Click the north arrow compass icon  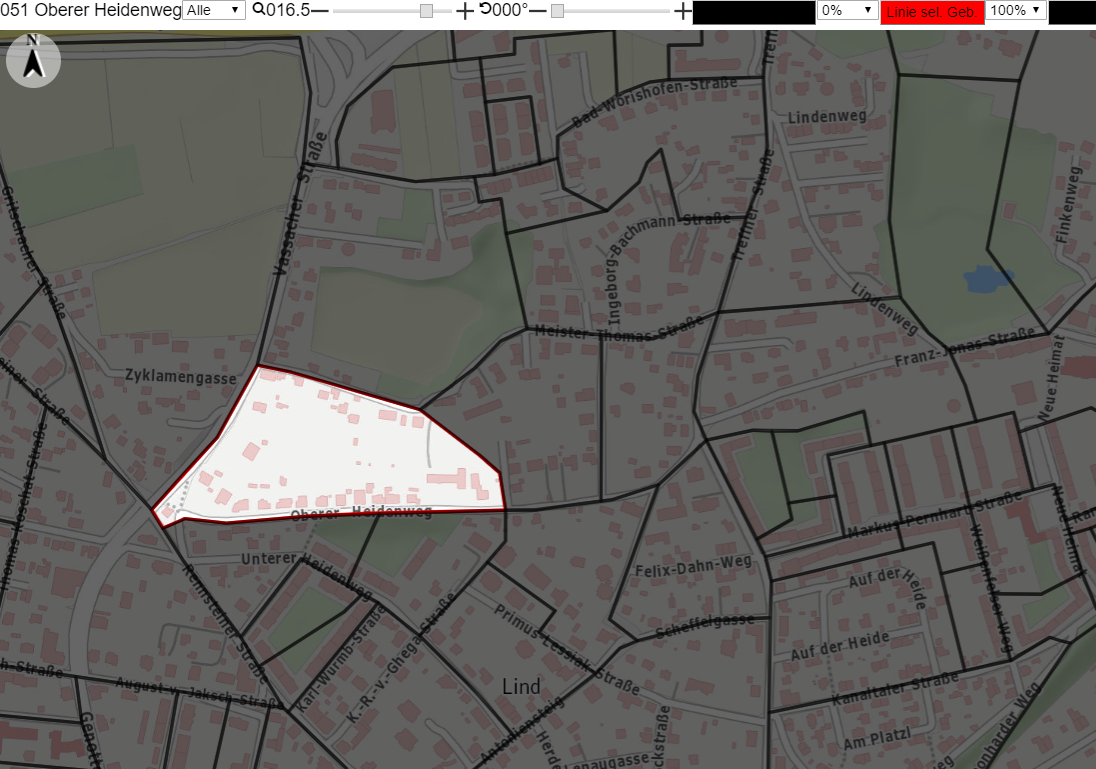pyautogui.click(x=33, y=60)
